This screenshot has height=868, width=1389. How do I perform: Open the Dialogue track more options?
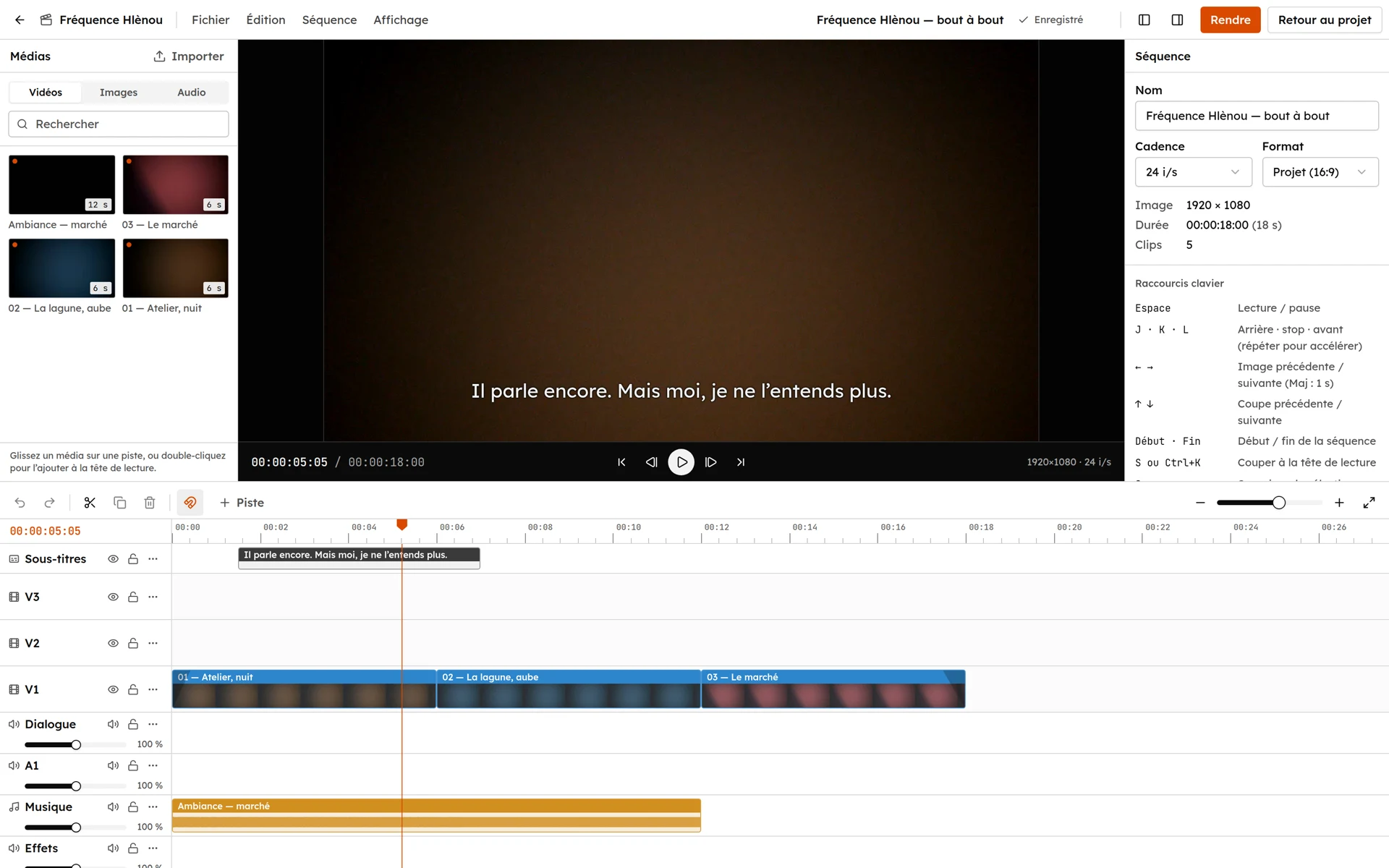coord(153,724)
